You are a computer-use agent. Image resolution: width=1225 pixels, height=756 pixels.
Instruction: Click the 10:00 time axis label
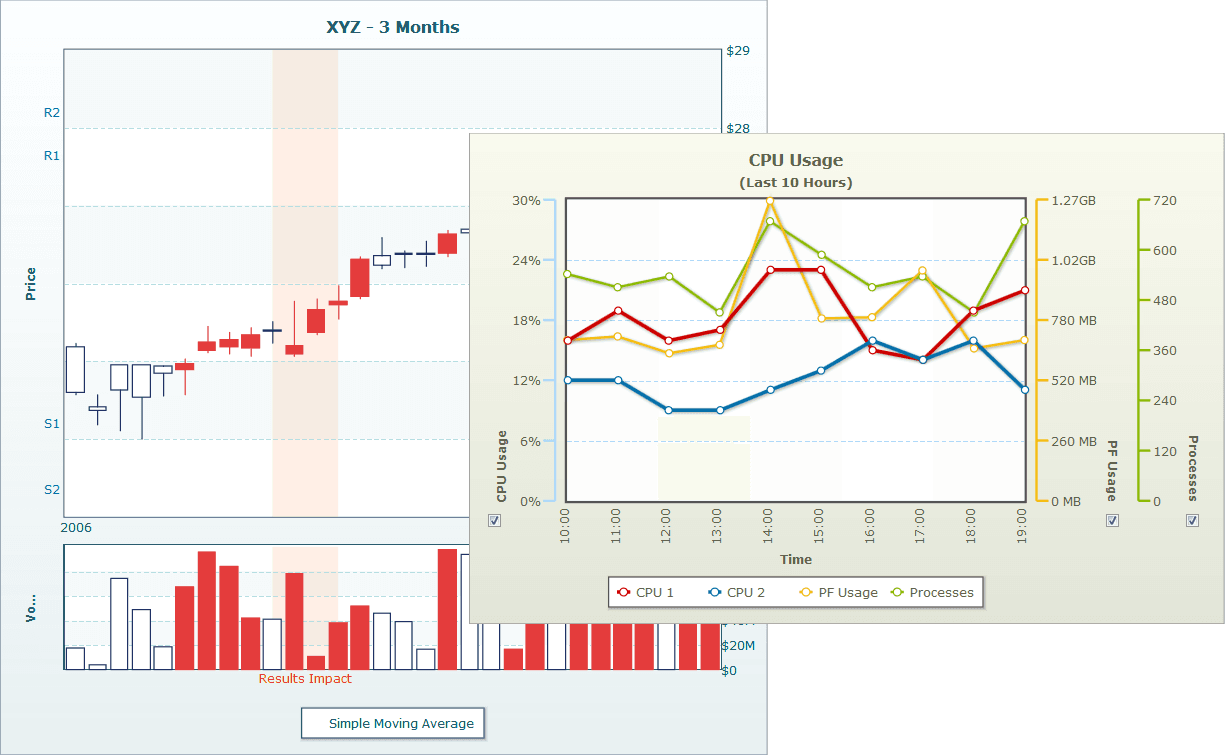click(x=565, y=525)
